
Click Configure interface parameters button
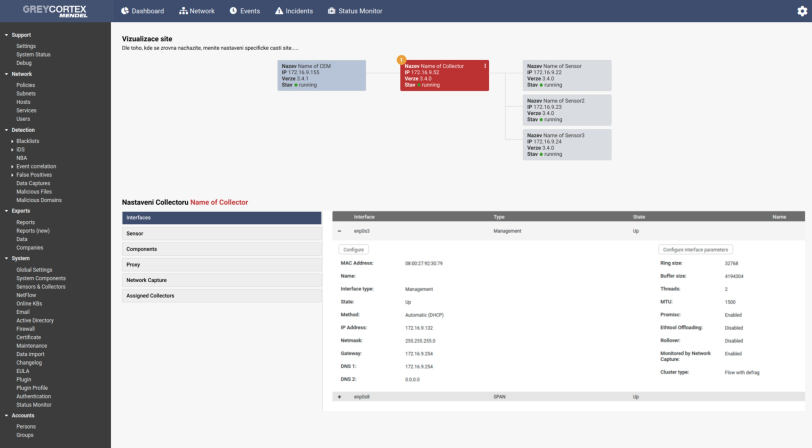[695, 250]
